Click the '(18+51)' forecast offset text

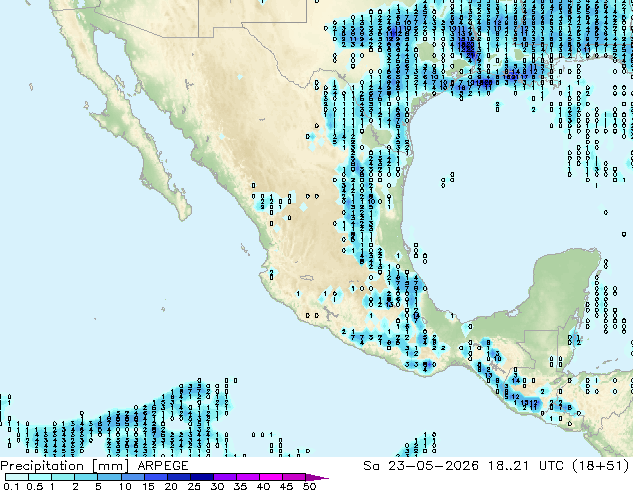pos(601,466)
